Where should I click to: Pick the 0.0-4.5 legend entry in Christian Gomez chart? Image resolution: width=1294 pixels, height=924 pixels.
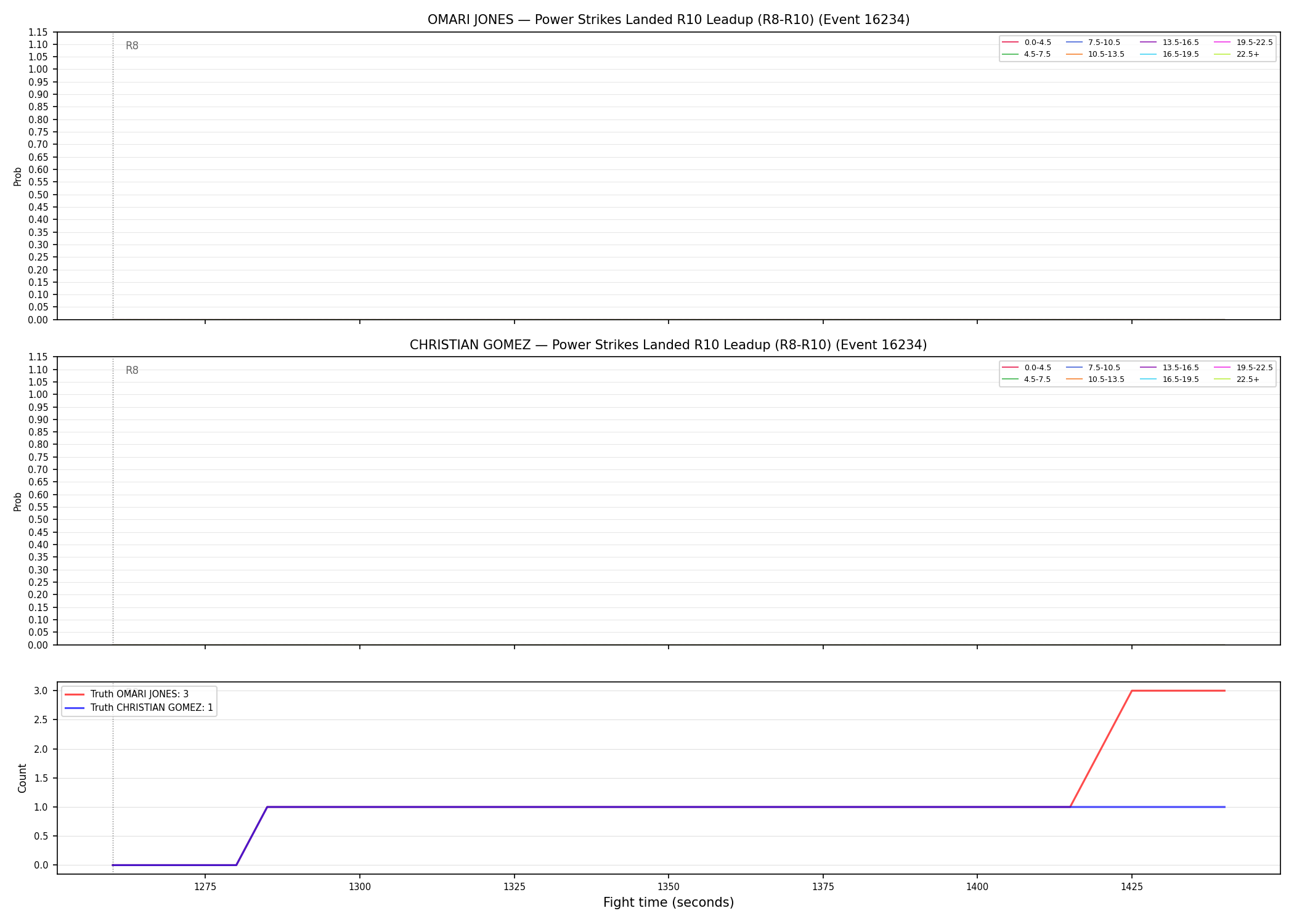(x=1027, y=368)
